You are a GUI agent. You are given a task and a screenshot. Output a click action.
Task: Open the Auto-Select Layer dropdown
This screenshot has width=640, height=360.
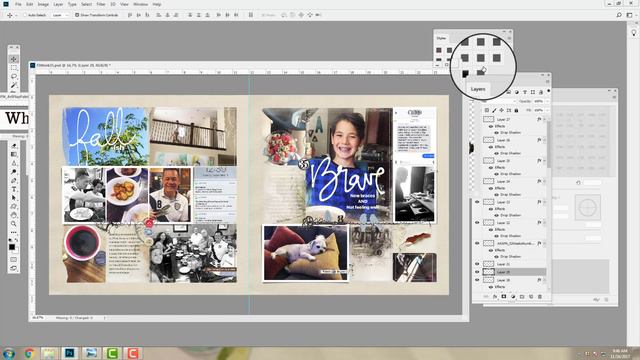60,15
